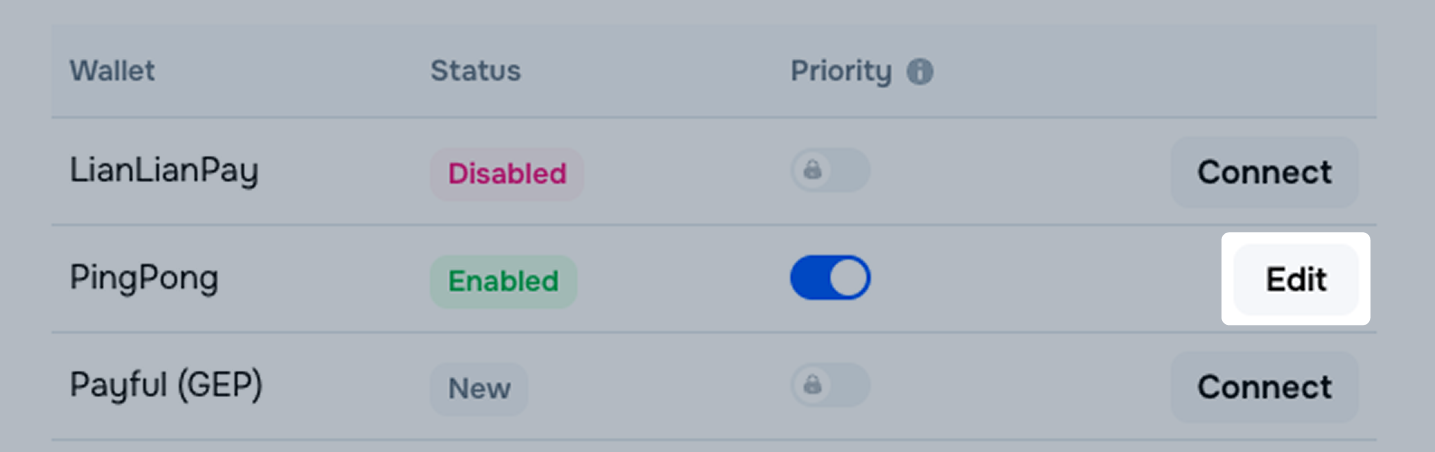Connect the Payful (GEP) wallet
The image size is (1435, 452).
coord(1264,387)
